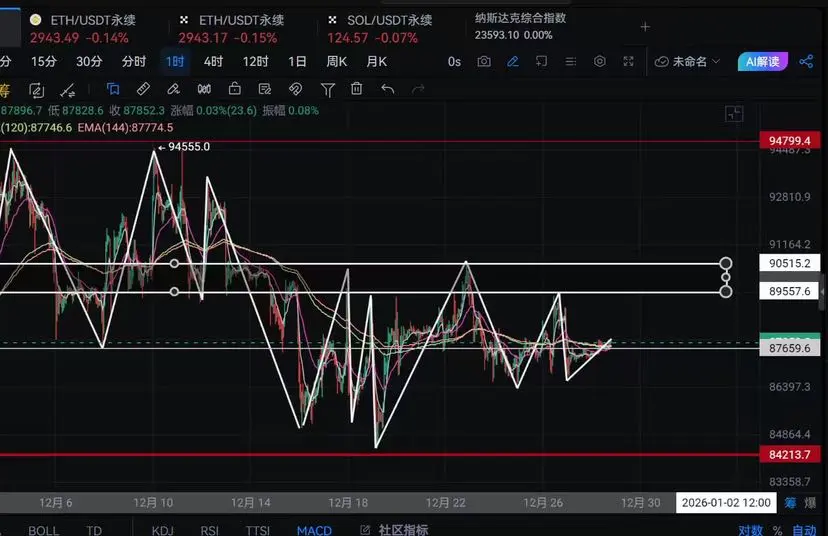Open the first ETH/USDT永续 ticker tab
828x536 pixels.
83,29
